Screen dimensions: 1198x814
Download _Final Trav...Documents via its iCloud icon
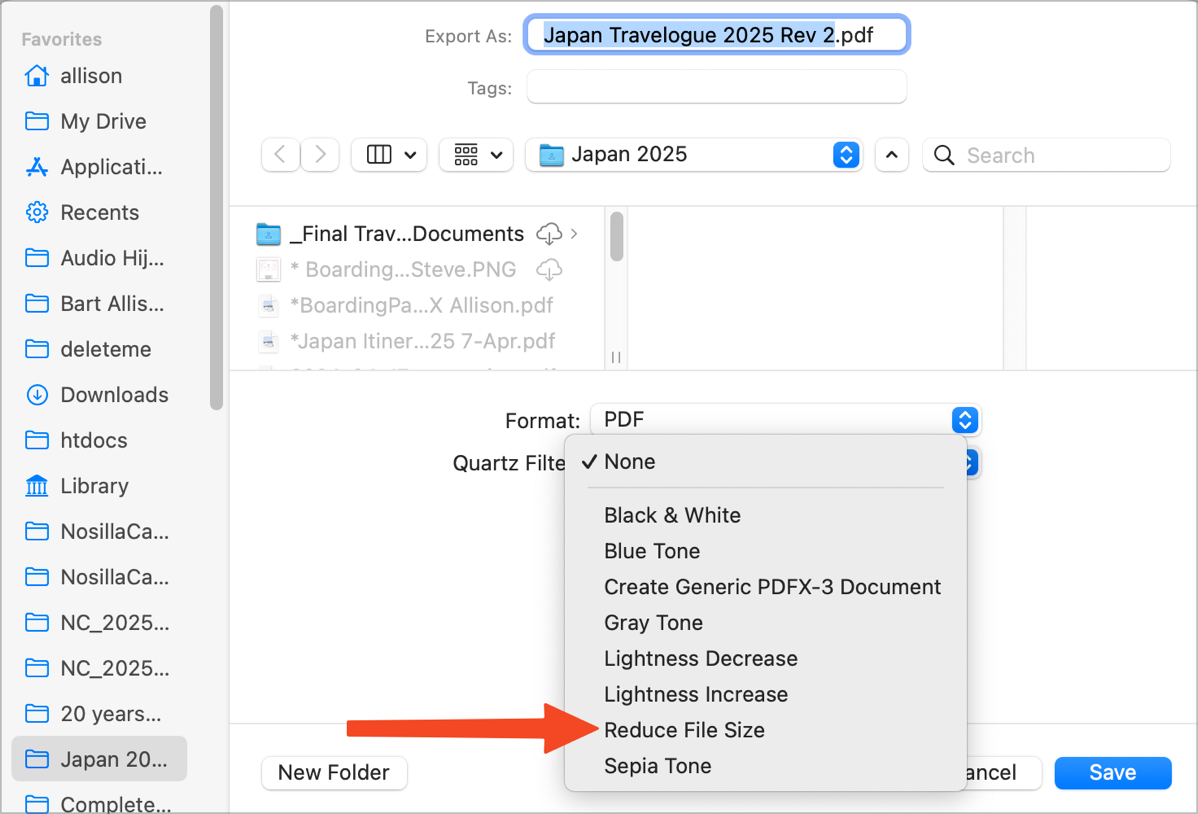coord(548,234)
